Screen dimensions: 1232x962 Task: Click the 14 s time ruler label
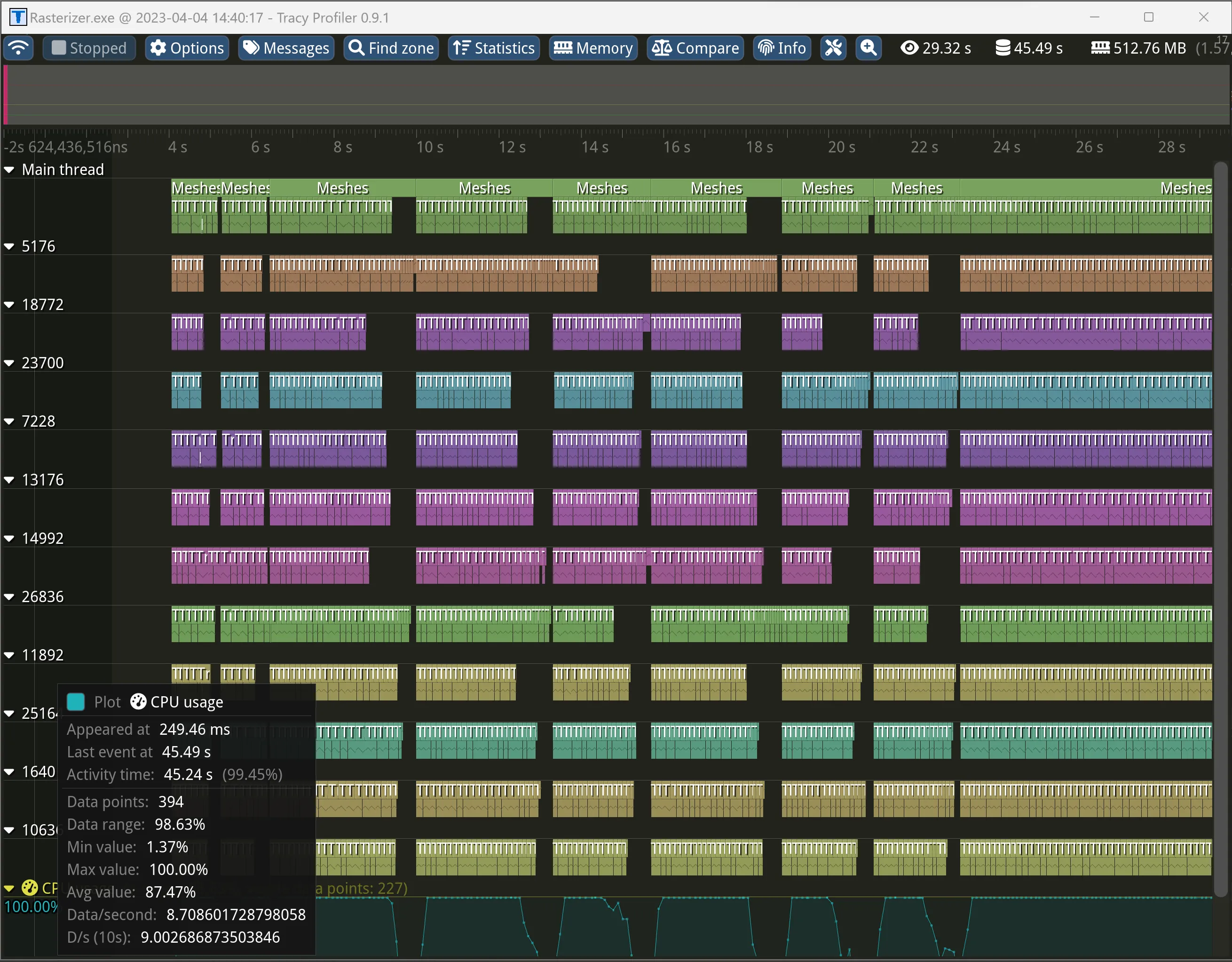[x=594, y=147]
